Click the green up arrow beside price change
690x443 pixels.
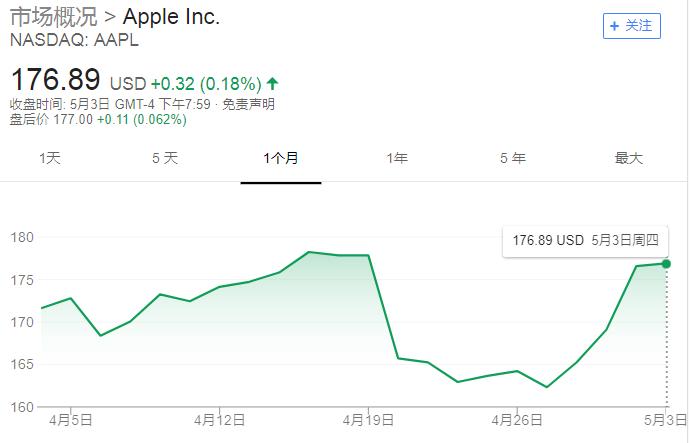click(x=273, y=82)
